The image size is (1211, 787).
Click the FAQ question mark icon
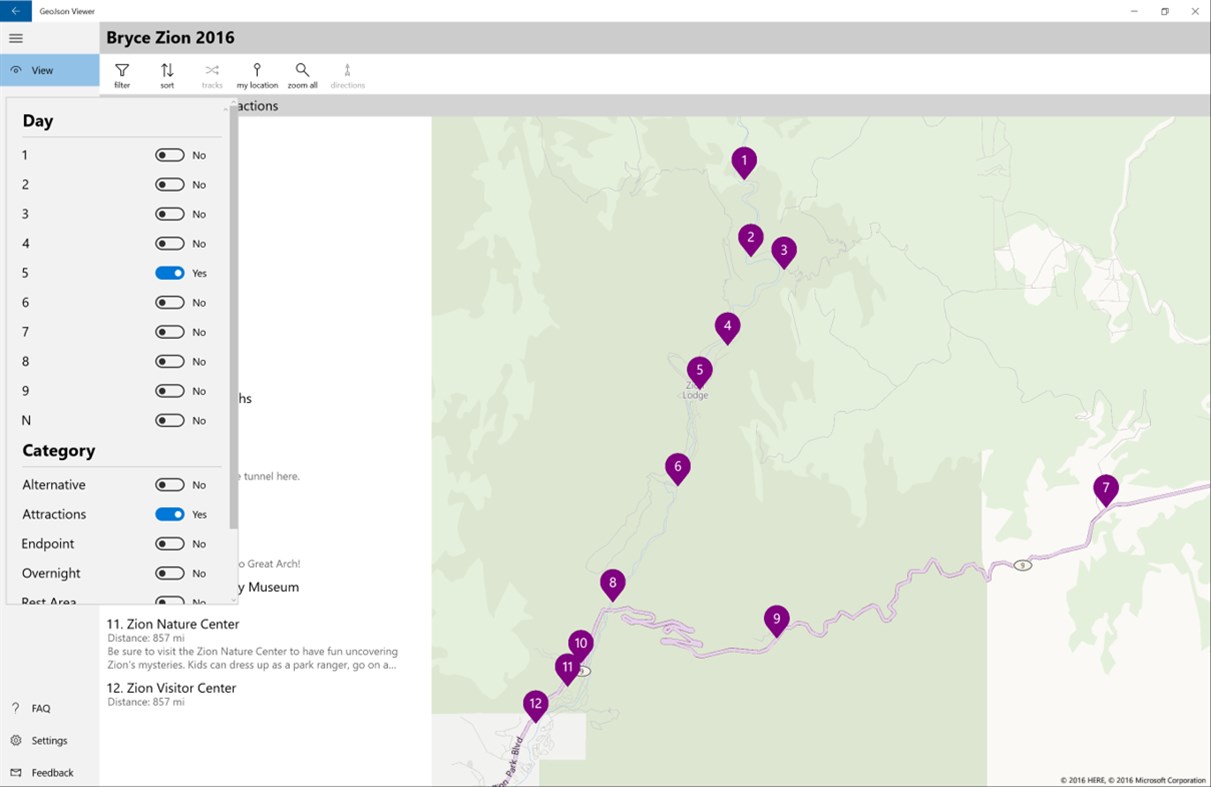[x=16, y=708]
